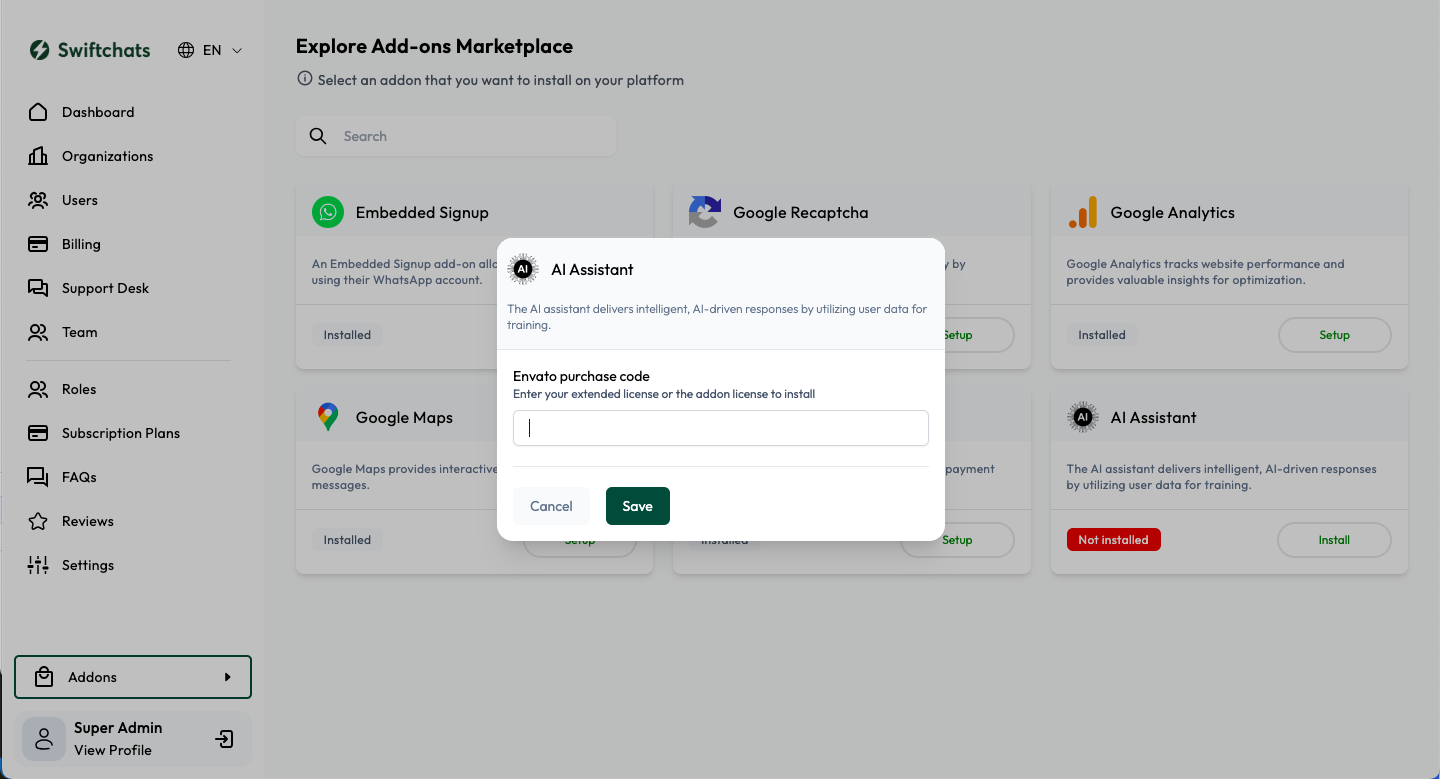Open Settings via the sliders icon
This screenshot has width=1440, height=779.
(37, 564)
